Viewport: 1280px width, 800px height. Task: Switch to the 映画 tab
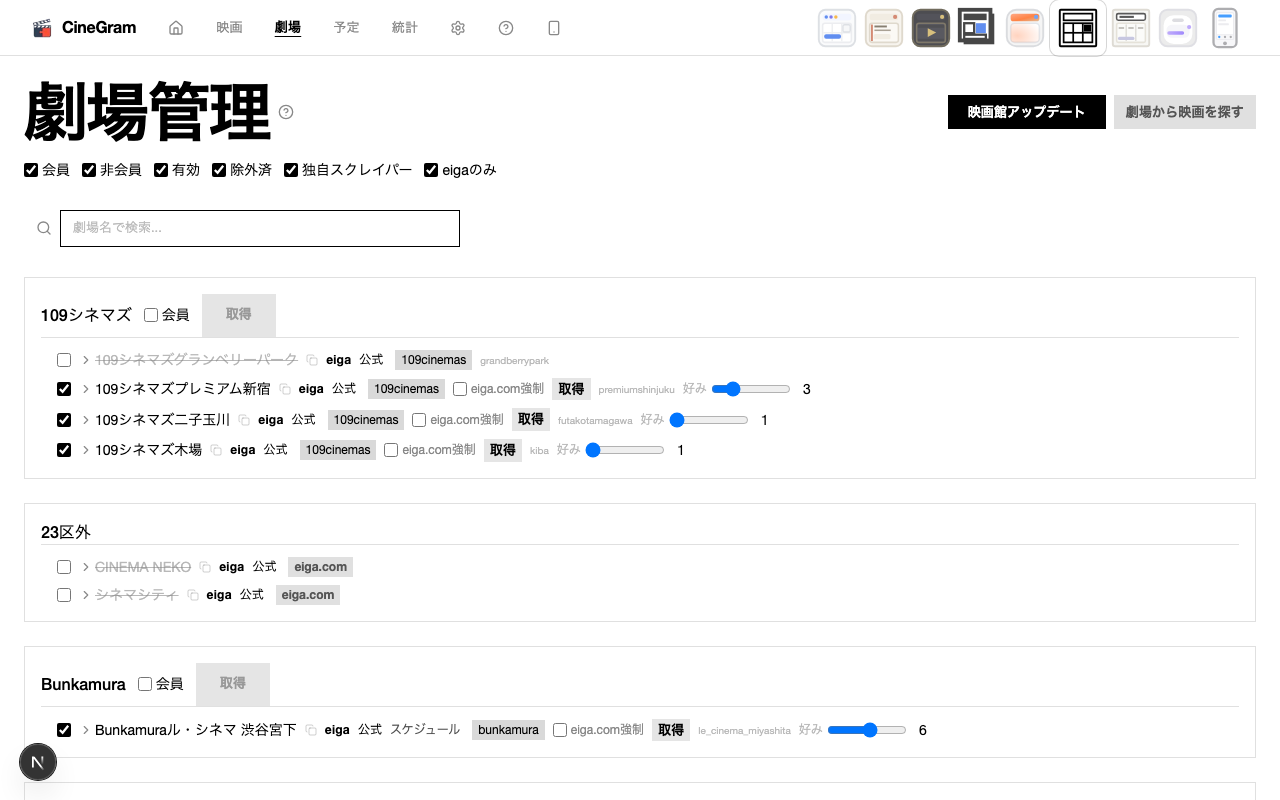point(228,27)
